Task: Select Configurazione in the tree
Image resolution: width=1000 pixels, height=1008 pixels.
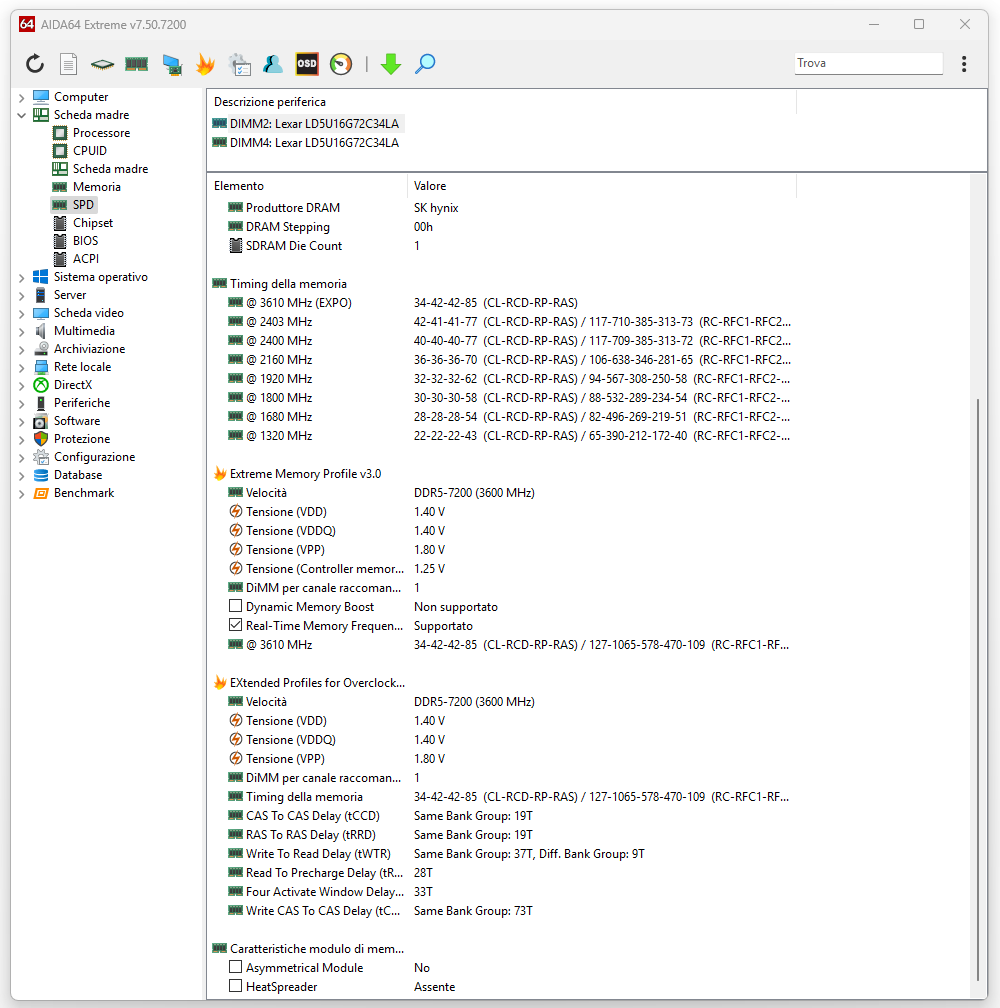Action: pyautogui.click(x=94, y=456)
